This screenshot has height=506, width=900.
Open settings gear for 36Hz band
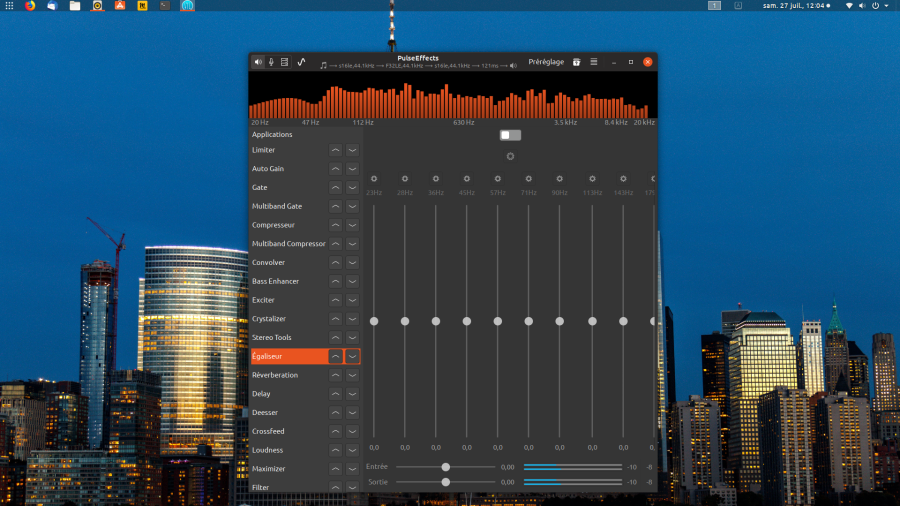[436, 179]
